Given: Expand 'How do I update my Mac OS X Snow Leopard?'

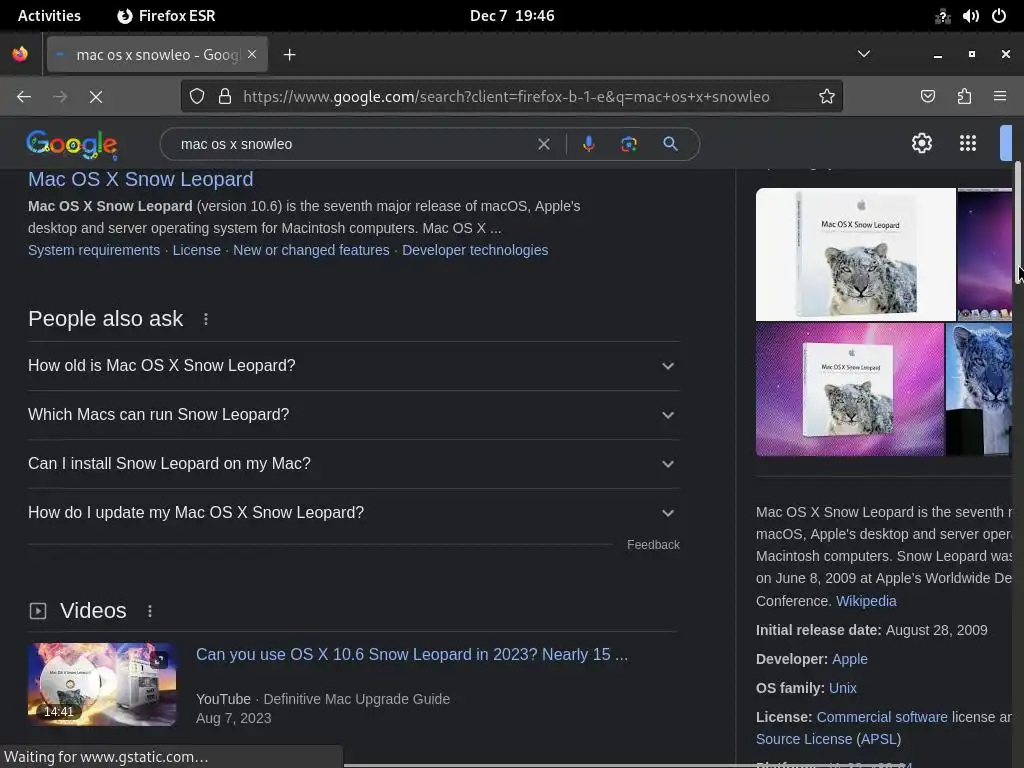Looking at the screenshot, I should (353, 513).
